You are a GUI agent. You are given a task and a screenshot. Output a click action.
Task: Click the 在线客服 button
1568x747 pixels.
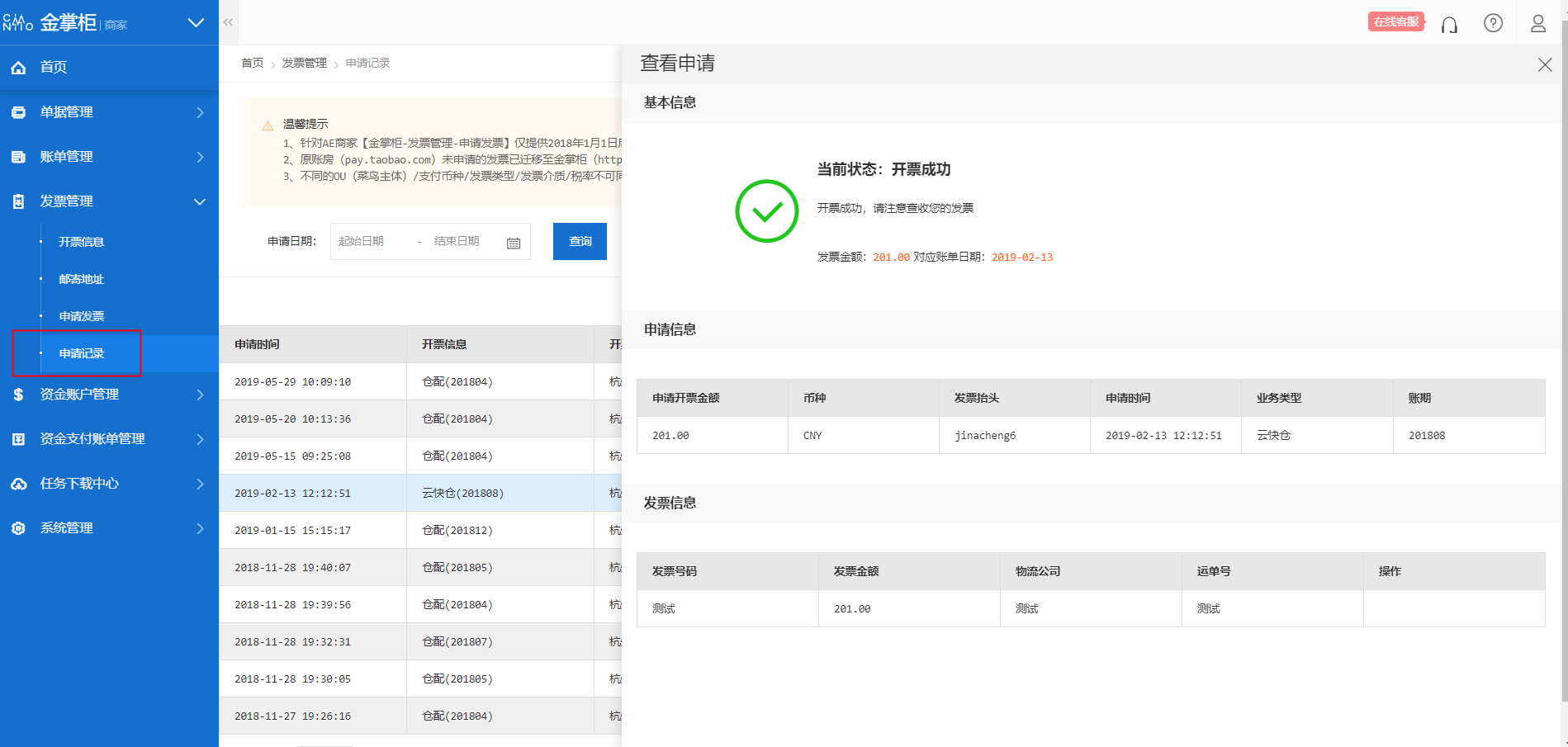(1396, 22)
